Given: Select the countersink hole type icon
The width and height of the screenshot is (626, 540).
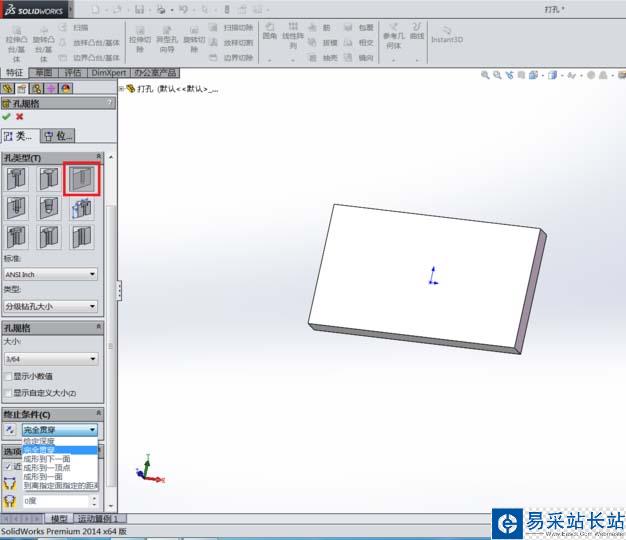Looking at the screenshot, I should [50, 178].
